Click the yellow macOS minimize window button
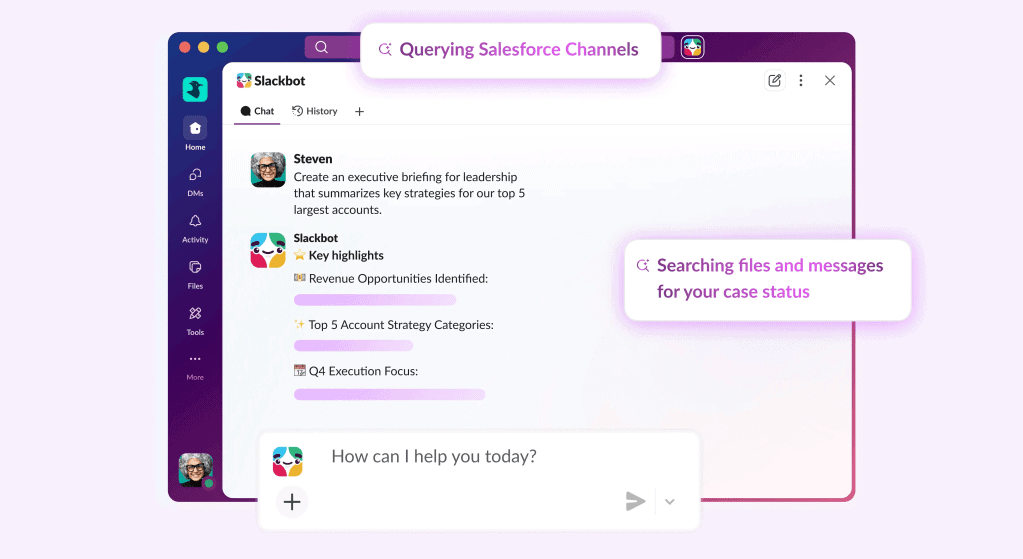This screenshot has height=559, width=1023. pos(204,47)
